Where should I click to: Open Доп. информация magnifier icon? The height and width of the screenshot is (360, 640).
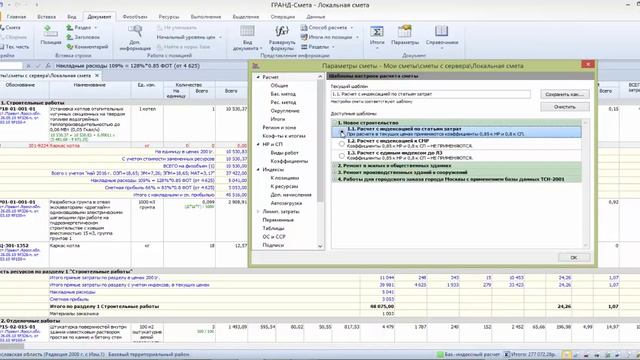click(135, 31)
